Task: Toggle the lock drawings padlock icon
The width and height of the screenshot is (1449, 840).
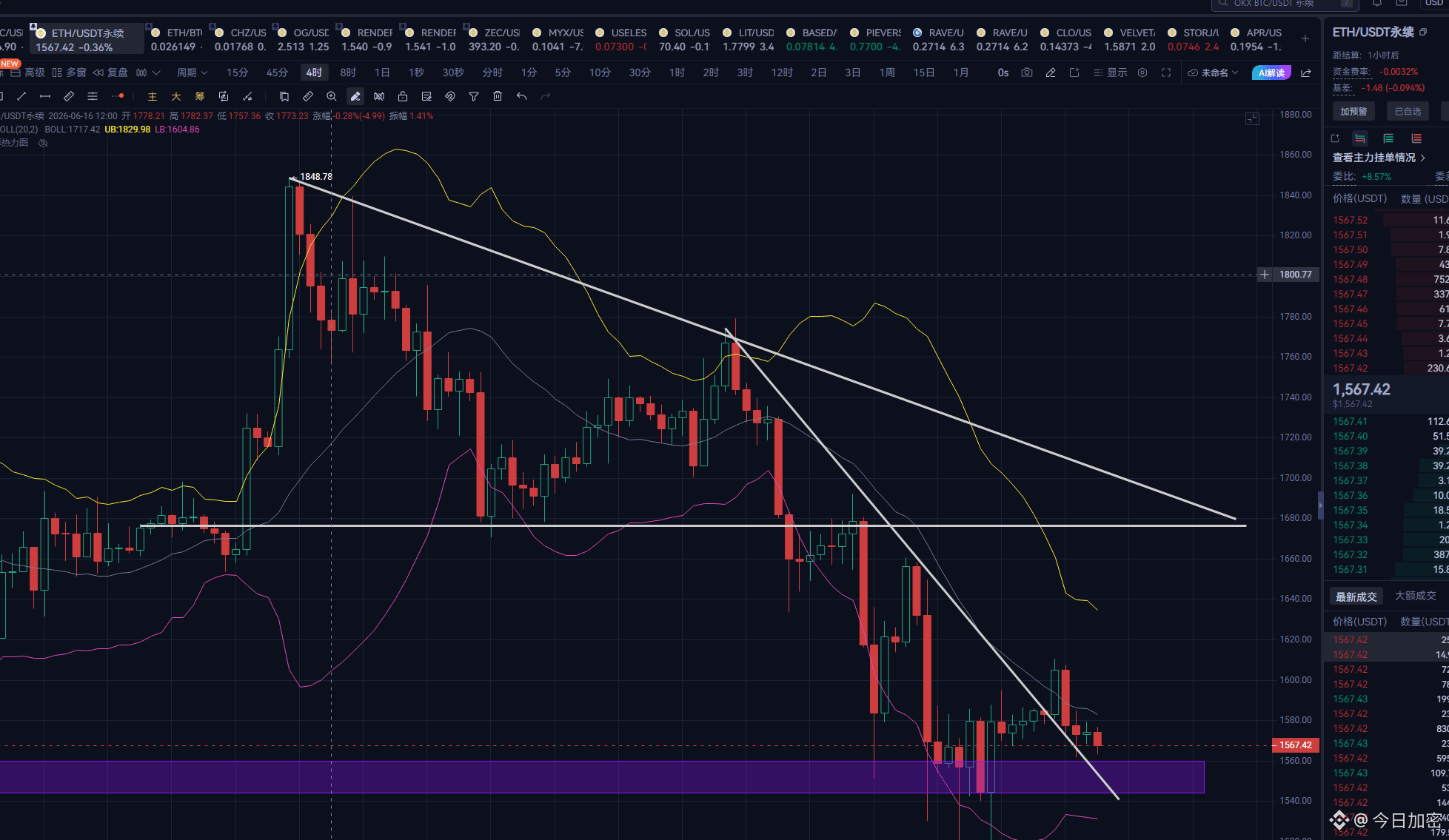Action: [403, 96]
